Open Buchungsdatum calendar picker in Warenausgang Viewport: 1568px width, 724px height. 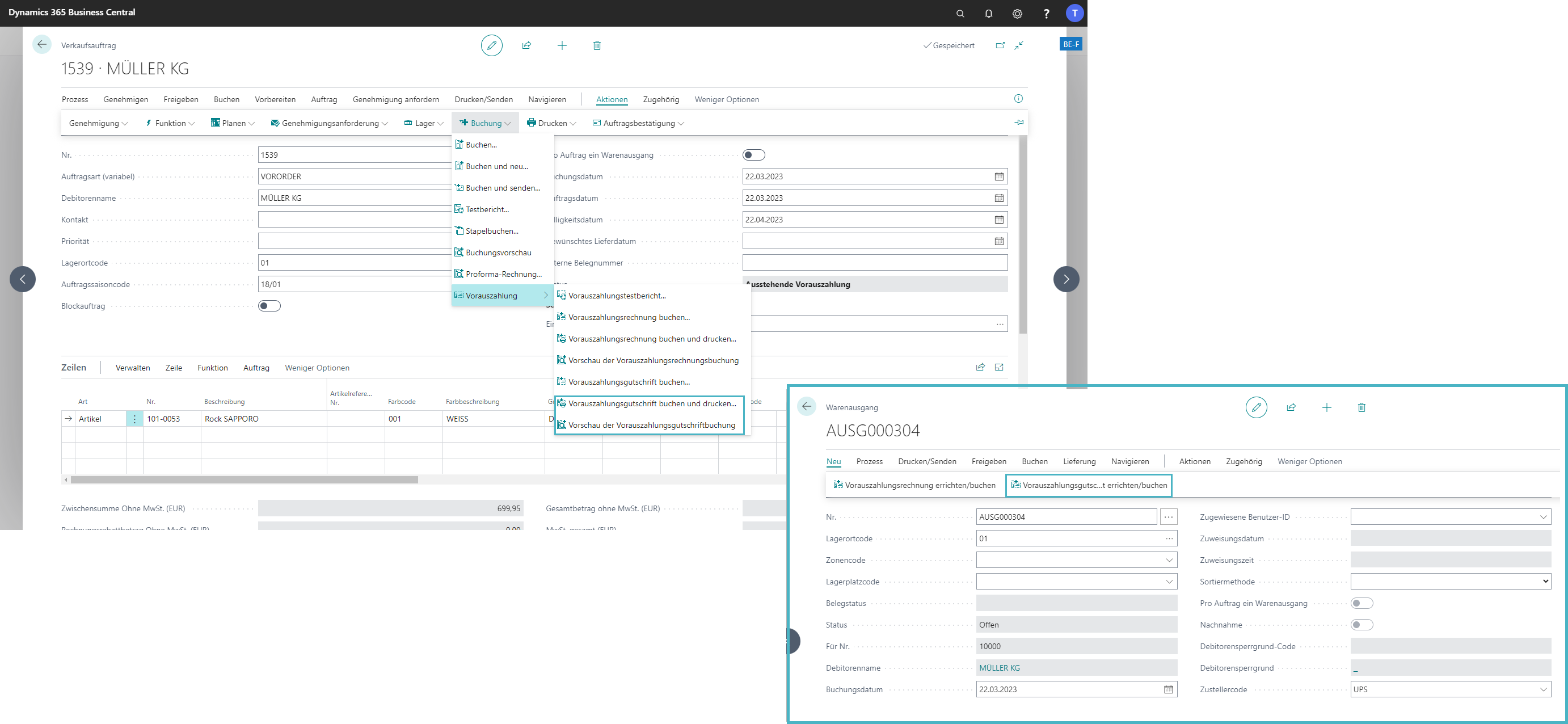(x=1168, y=689)
